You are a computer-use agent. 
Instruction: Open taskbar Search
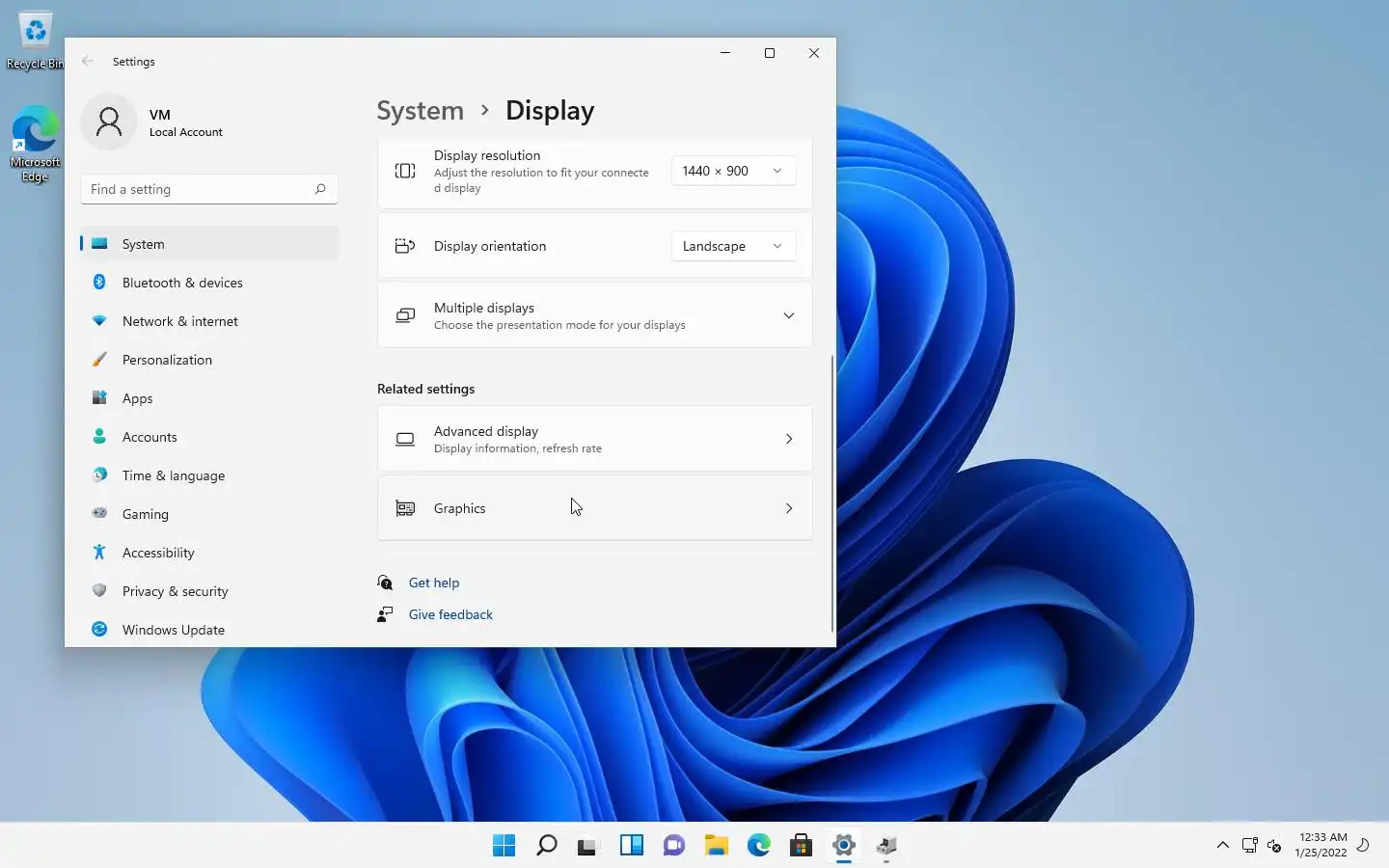pyautogui.click(x=546, y=846)
